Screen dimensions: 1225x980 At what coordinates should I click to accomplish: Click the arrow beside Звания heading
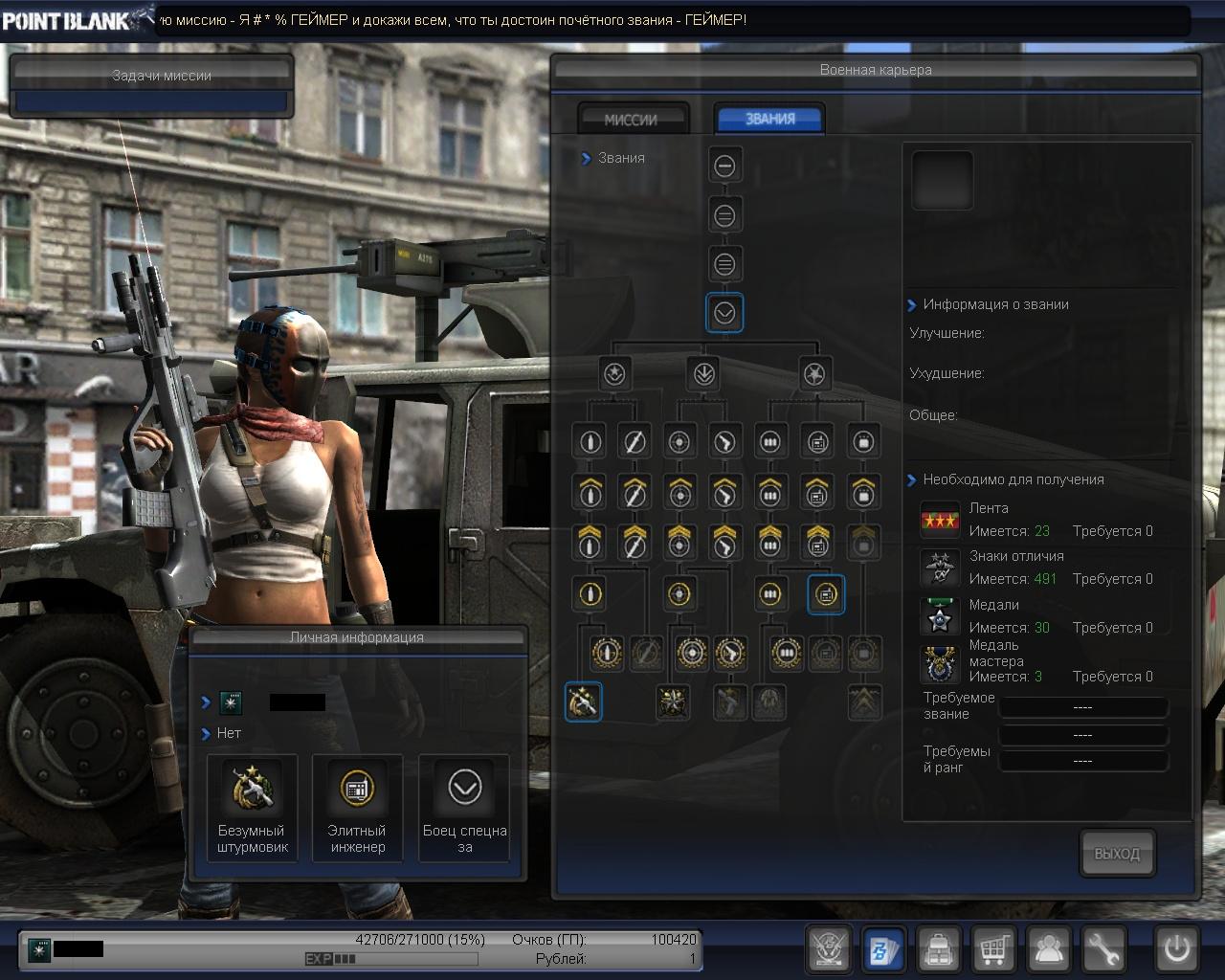[586, 159]
